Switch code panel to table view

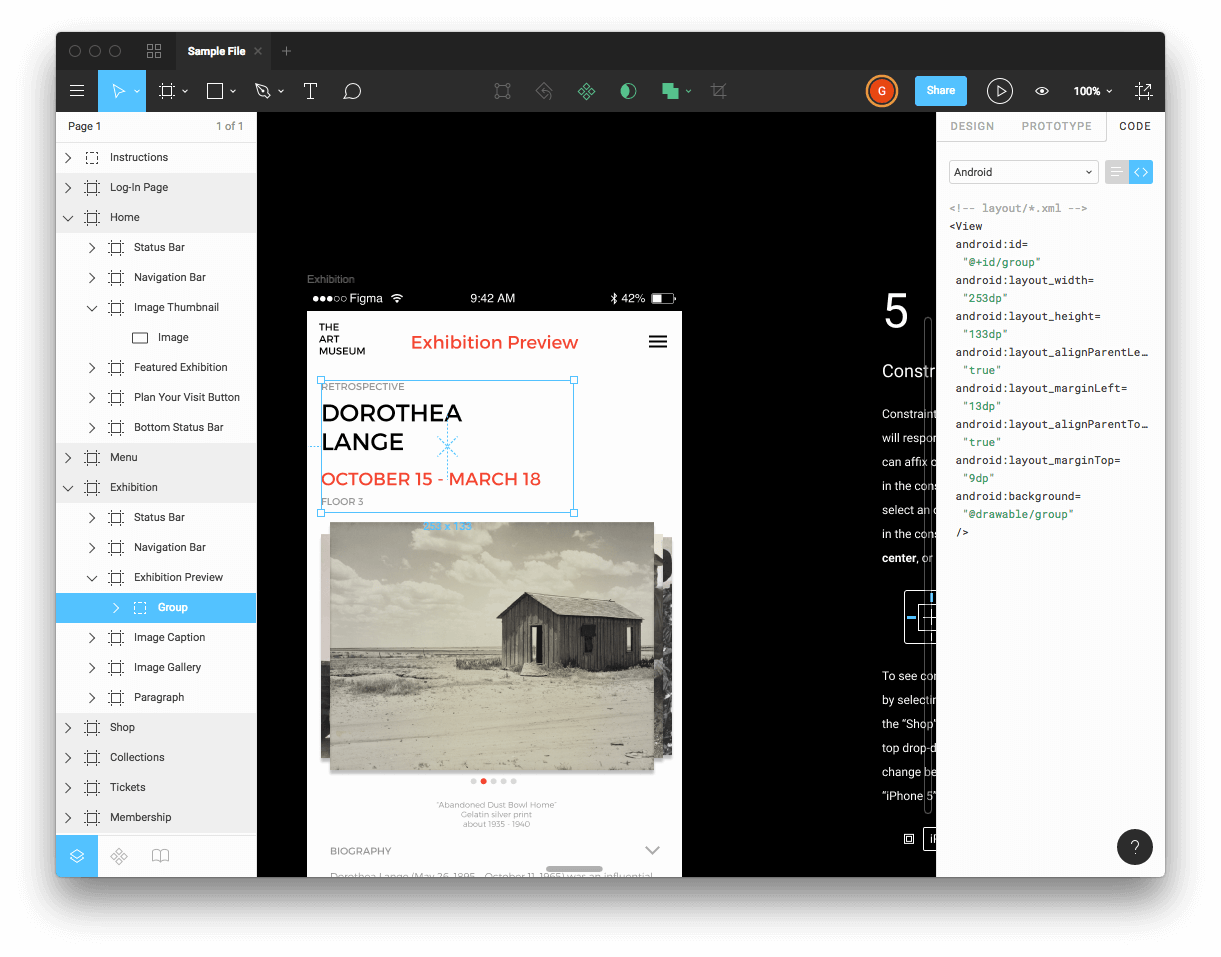[x=1116, y=172]
